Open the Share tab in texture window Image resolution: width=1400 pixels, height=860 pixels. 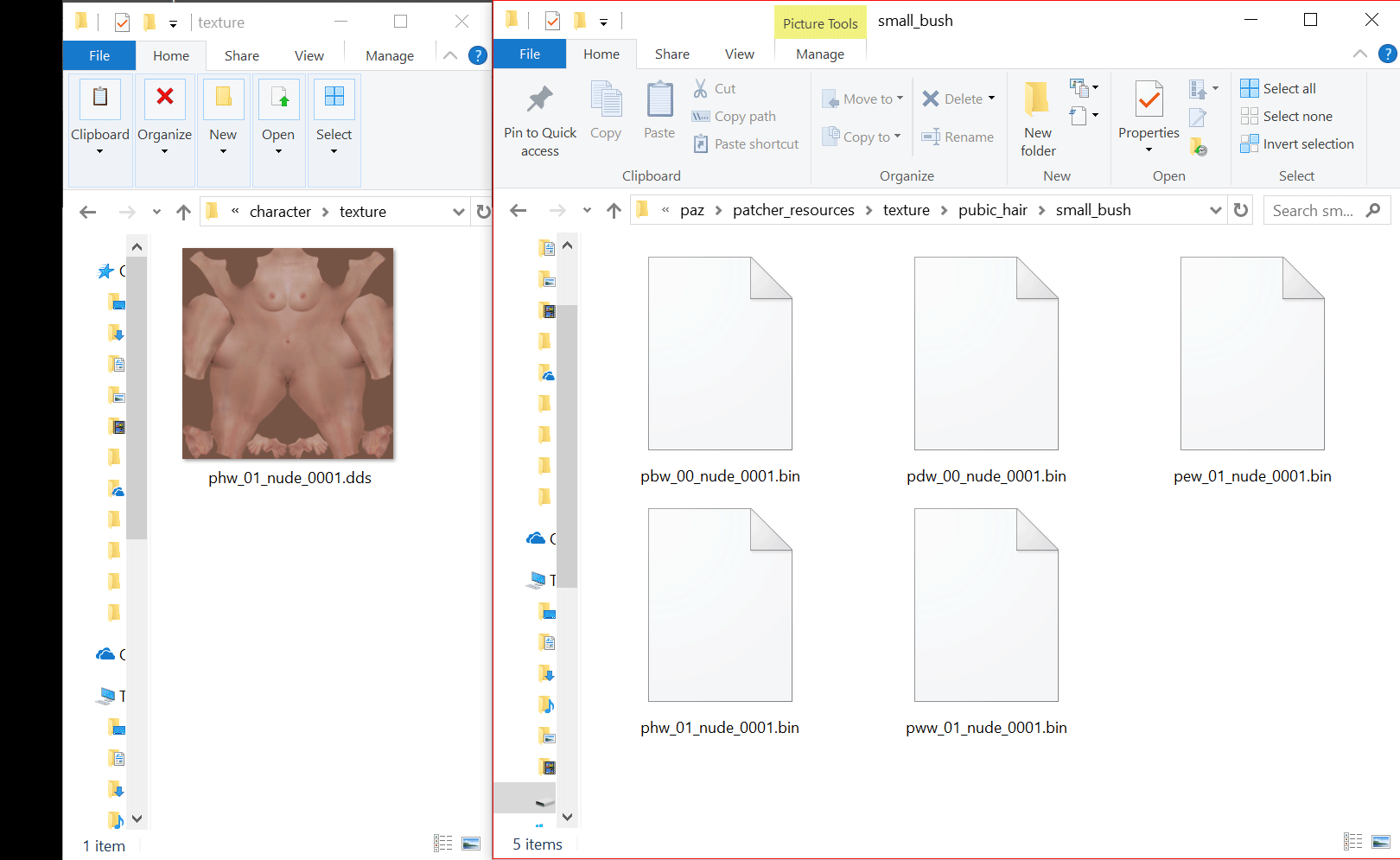[241, 55]
